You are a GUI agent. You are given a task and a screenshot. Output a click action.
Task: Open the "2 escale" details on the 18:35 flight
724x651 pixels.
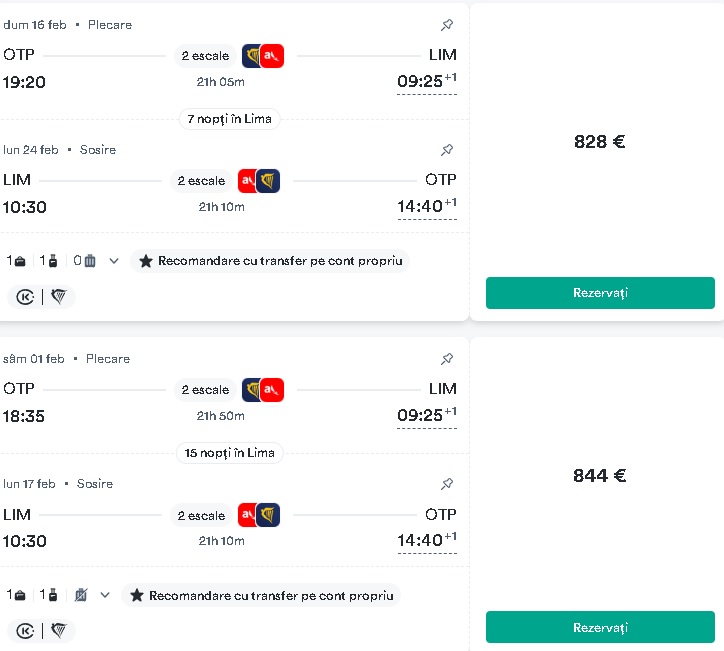(205, 390)
